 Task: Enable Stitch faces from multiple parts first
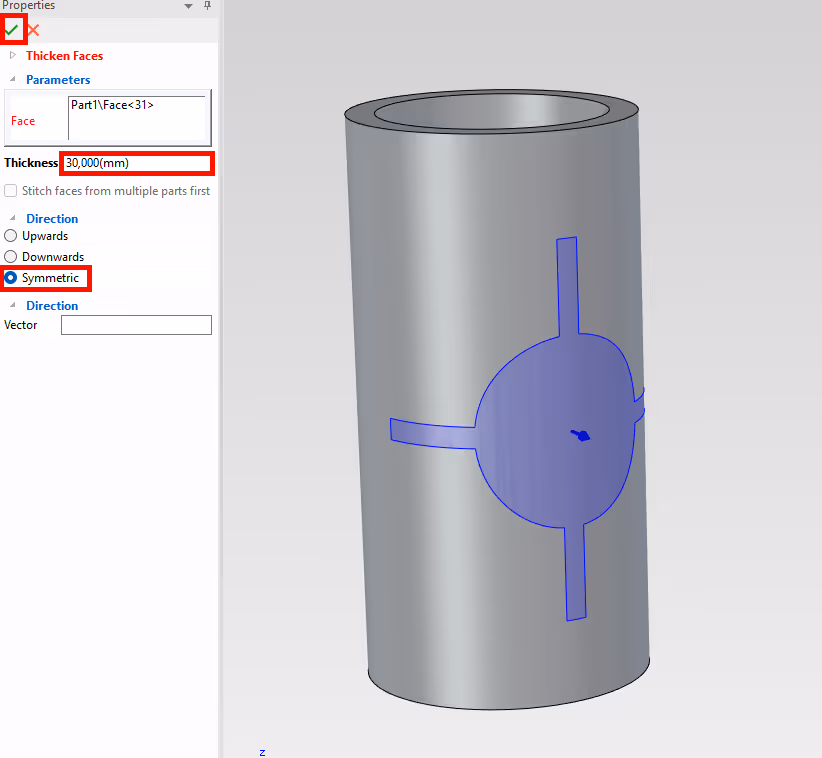click(10, 191)
